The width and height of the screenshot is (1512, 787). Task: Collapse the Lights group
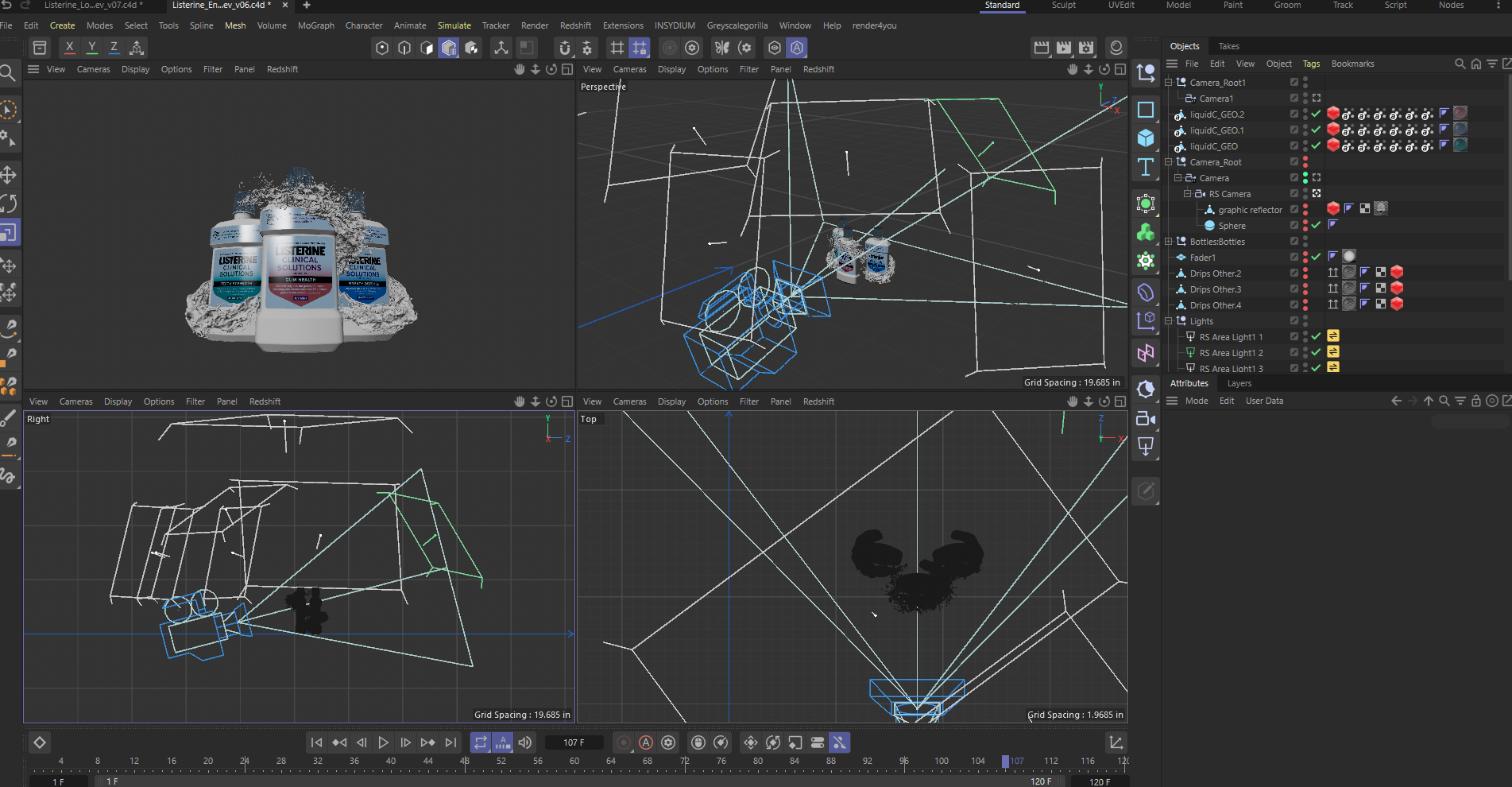coord(1169,321)
